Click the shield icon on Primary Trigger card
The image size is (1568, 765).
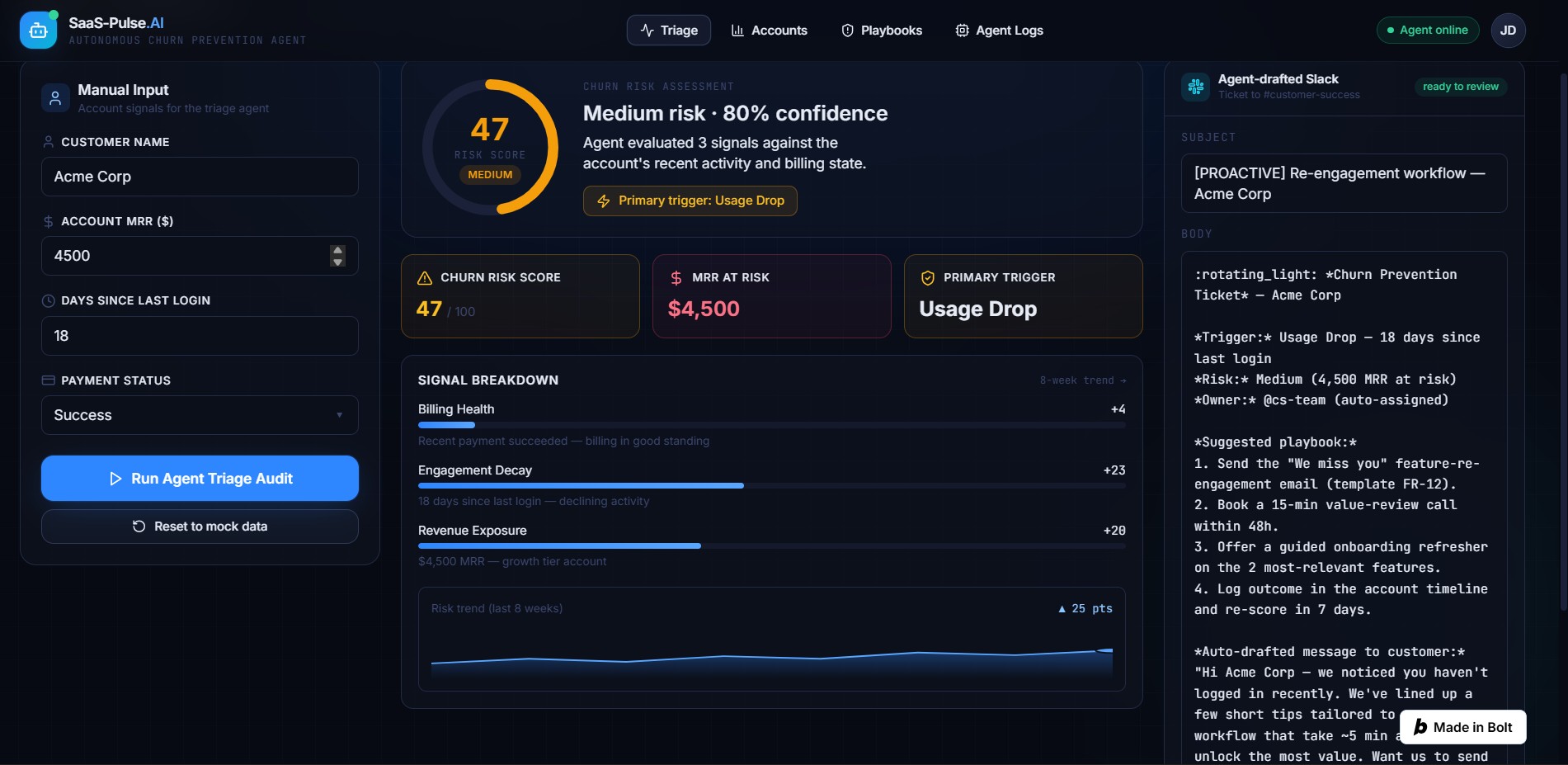coord(928,278)
